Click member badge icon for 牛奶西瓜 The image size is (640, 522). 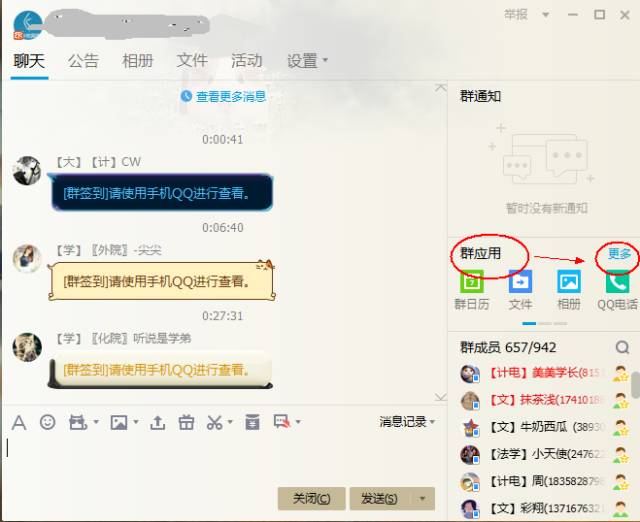tap(621, 427)
